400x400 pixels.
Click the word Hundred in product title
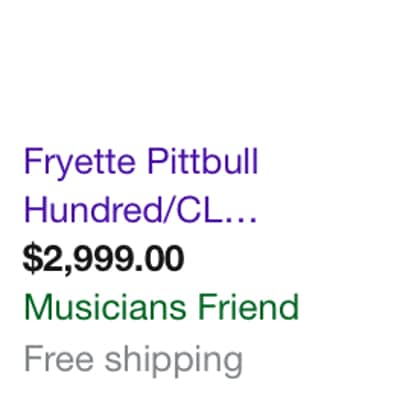(x=92, y=210)
